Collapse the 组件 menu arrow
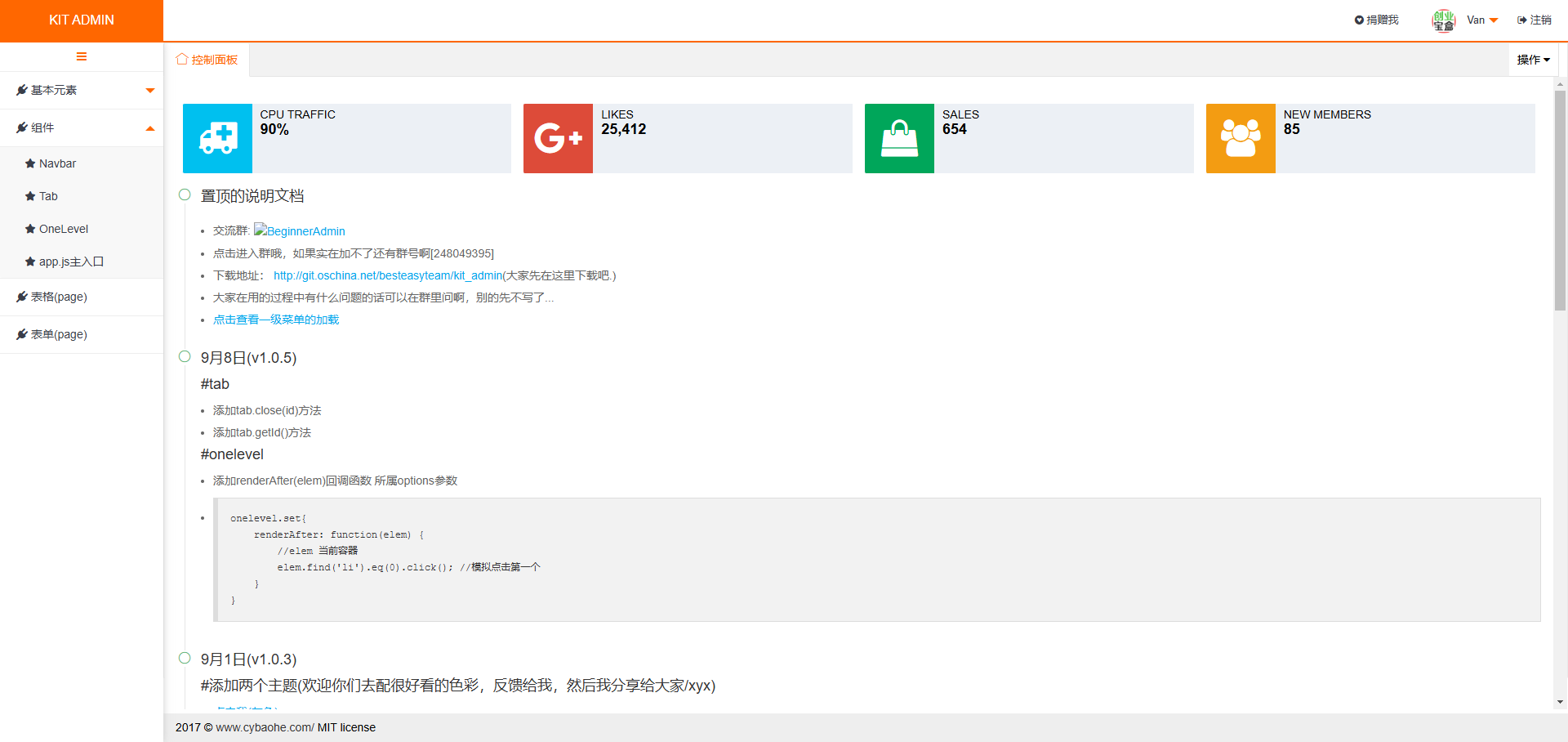The image size is (1568, 742). point(150,128)
